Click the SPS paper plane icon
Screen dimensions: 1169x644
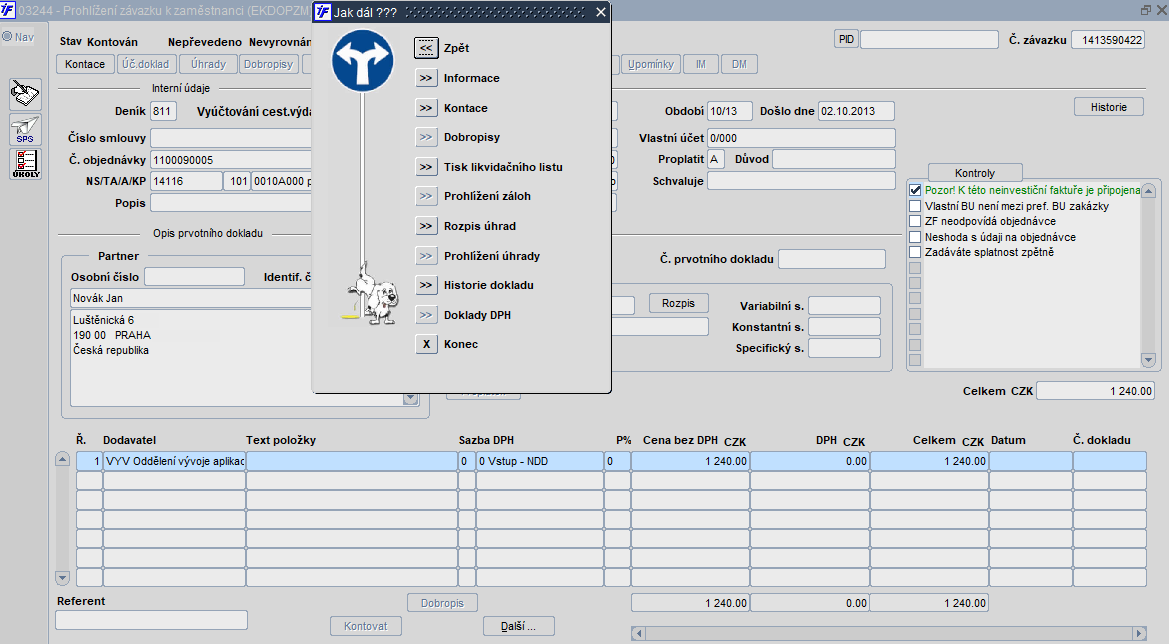click(25, 130)
